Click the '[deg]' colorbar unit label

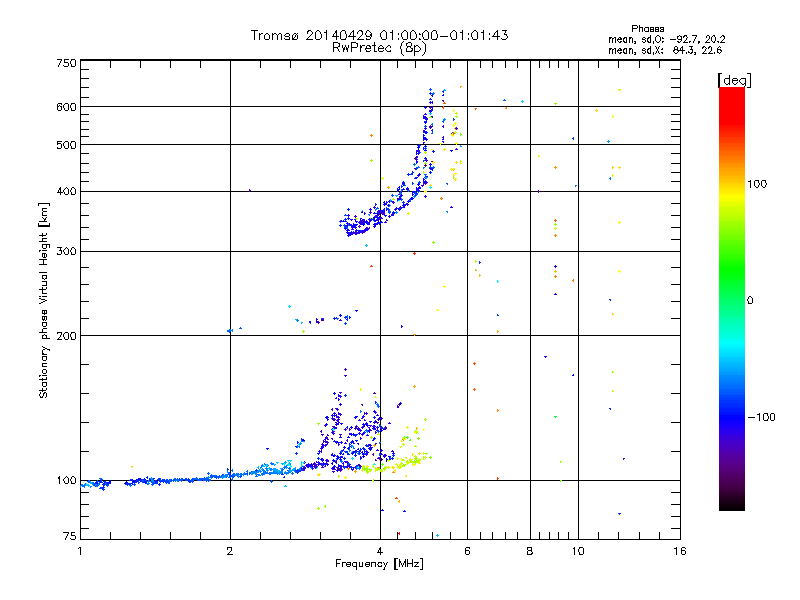734,81
